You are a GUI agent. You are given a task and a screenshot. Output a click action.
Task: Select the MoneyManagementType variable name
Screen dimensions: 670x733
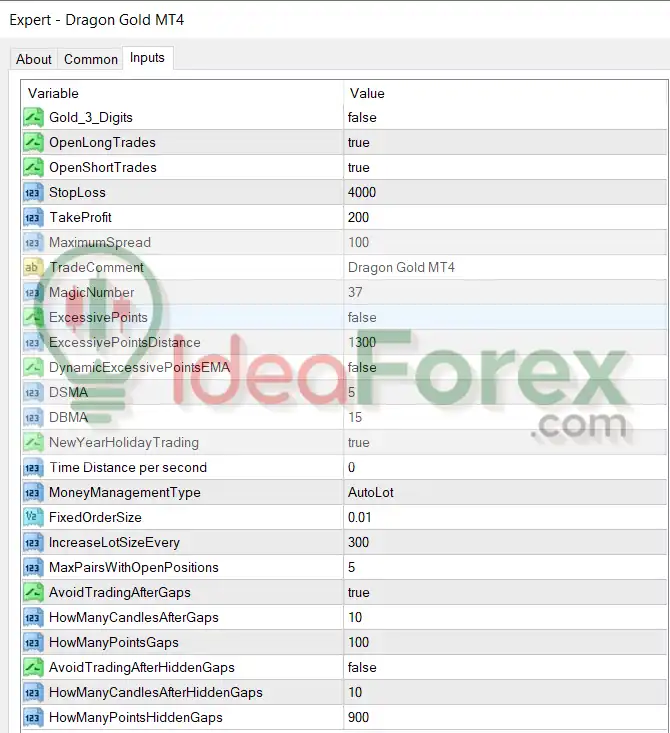click(x=125, y=493)
